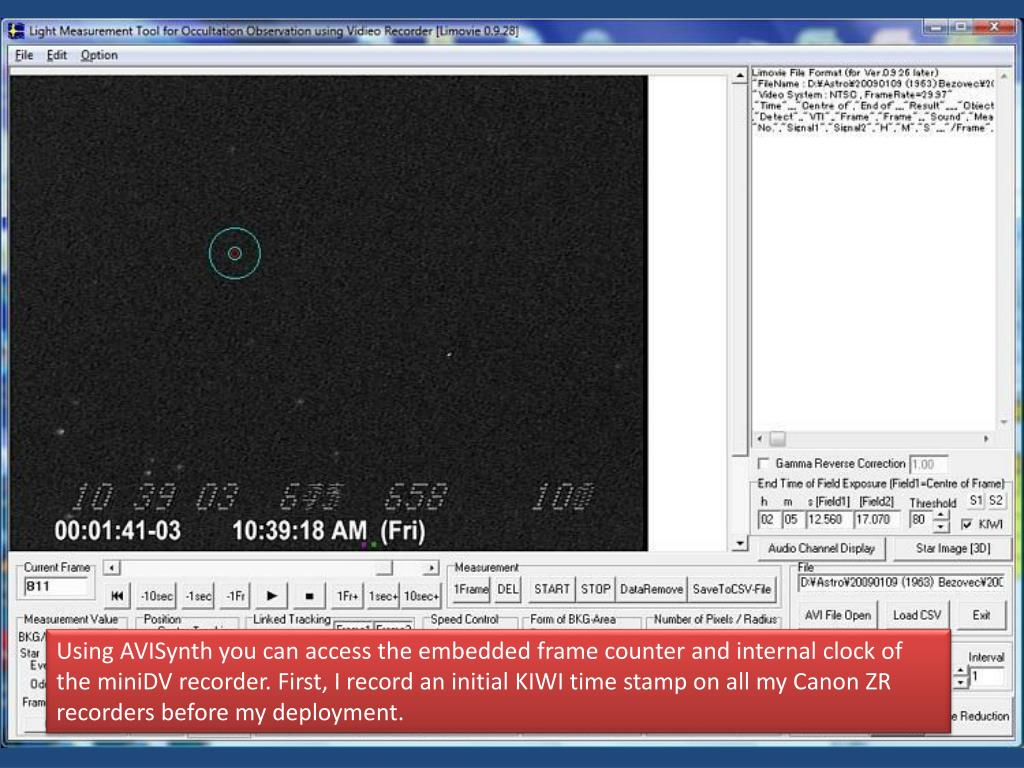The image size is (1024, 768).
Task: Advance ten seconds with 10sec+
Action: [x=421, y=596]
